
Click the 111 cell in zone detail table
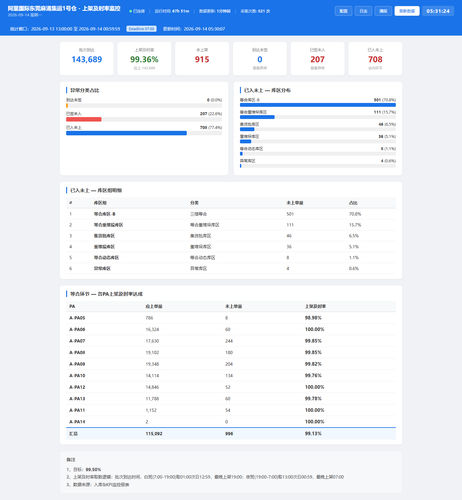pos(290,225)
